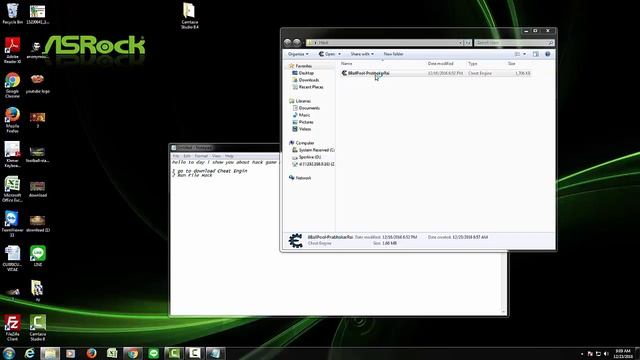
Task: Open the Adobe Reader XI desktop shortcut
Action: [x=12, y=50]
